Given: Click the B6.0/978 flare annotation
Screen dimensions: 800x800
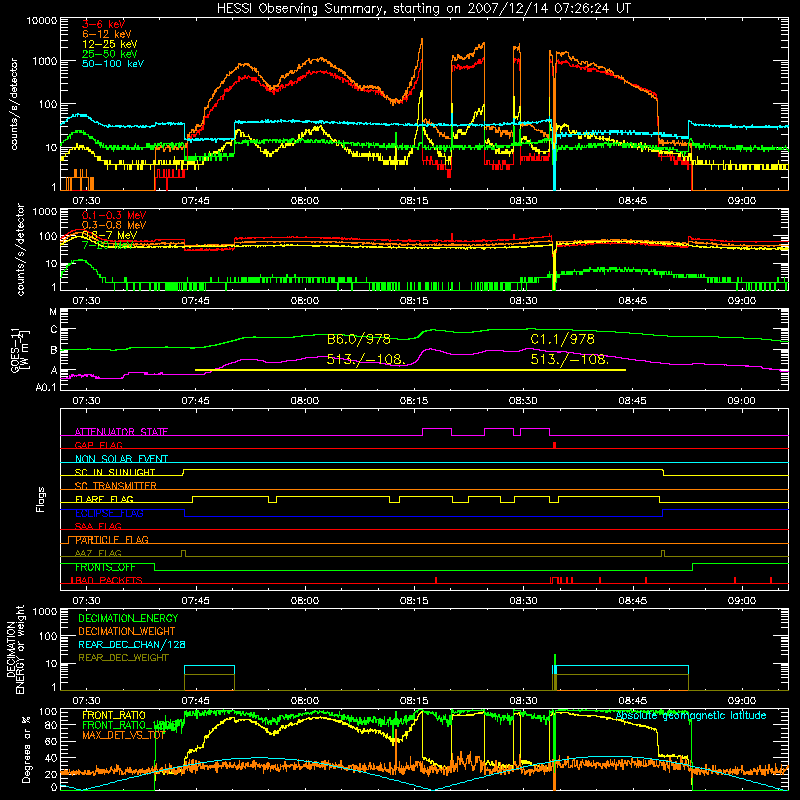Looking at the screenshot, I should [359, 339].
